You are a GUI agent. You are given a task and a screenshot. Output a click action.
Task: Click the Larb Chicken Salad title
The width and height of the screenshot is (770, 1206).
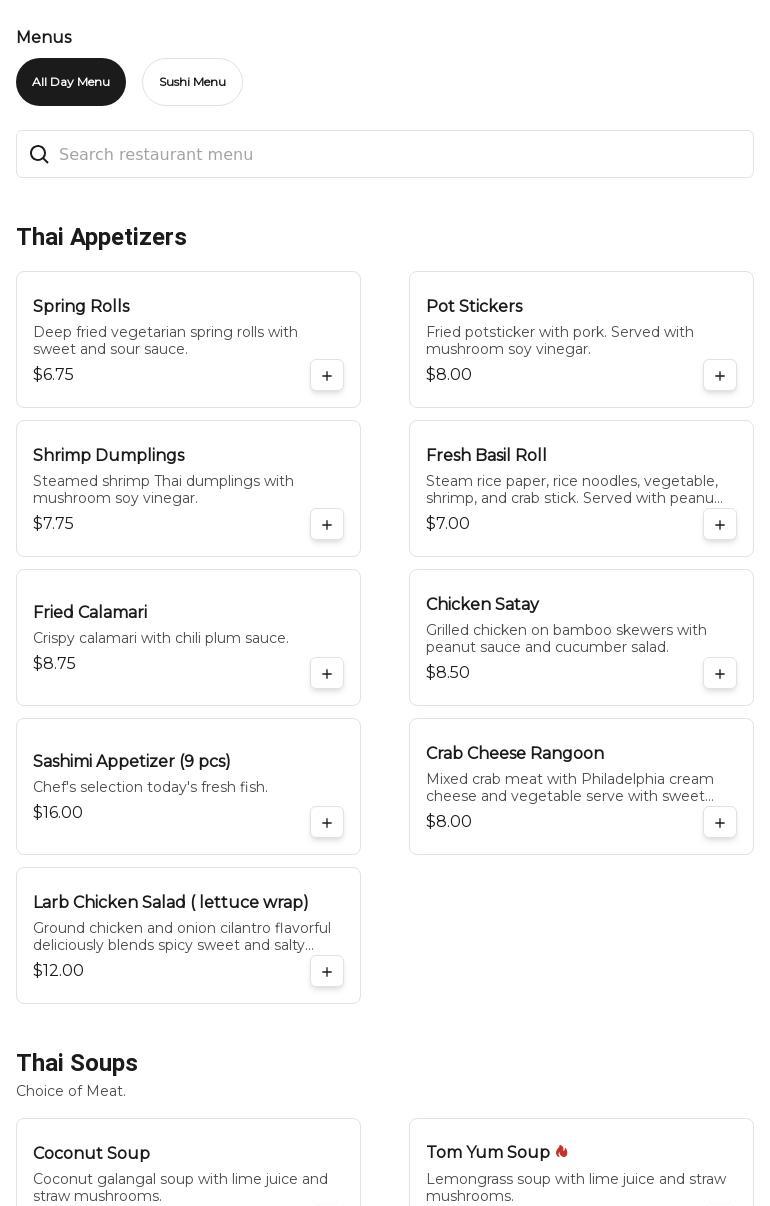point(171,902)
